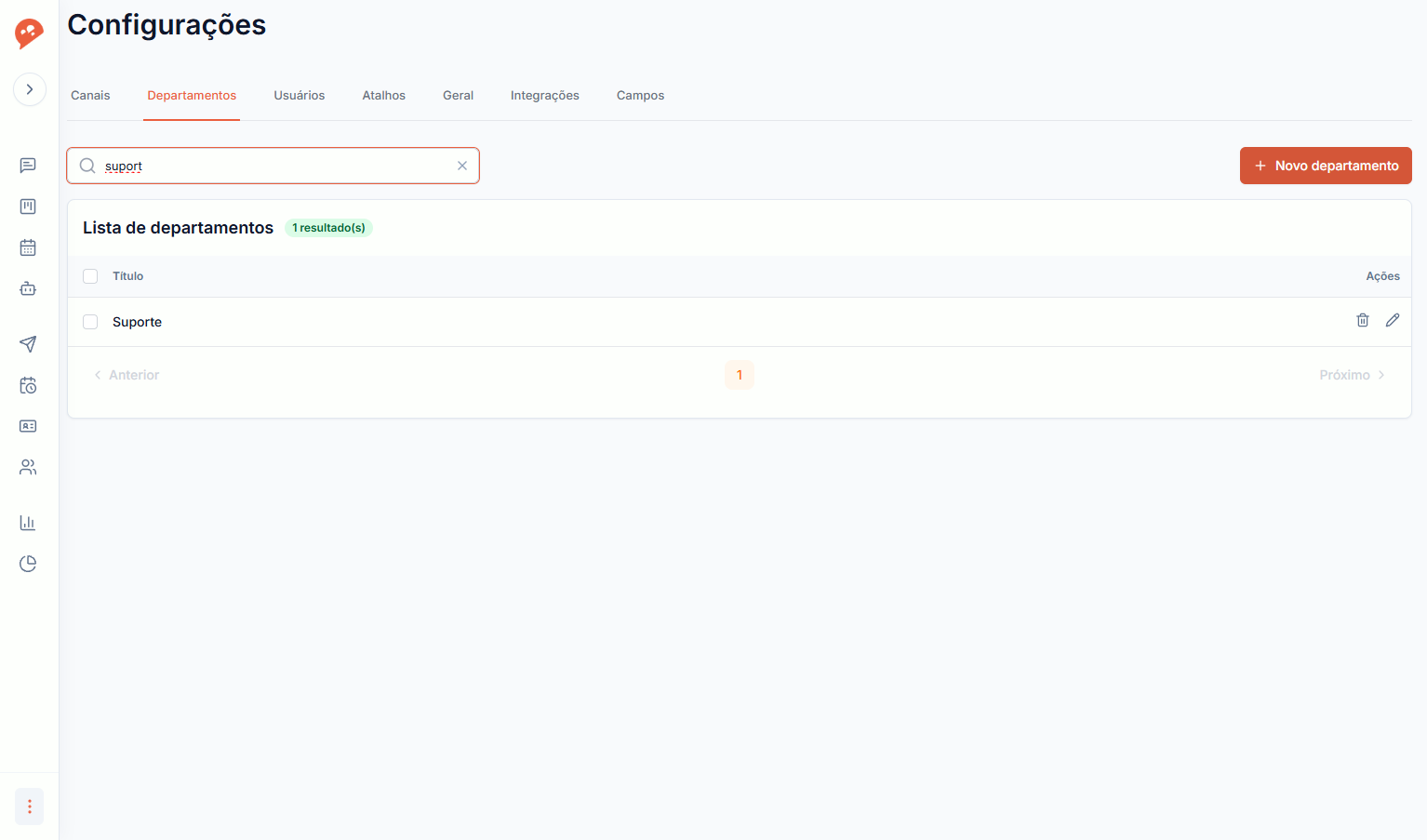Viewport: 1427px width, 840px height.
Task: Open the three-dot more menu at sidebar bottom
Action: (30, 807)
